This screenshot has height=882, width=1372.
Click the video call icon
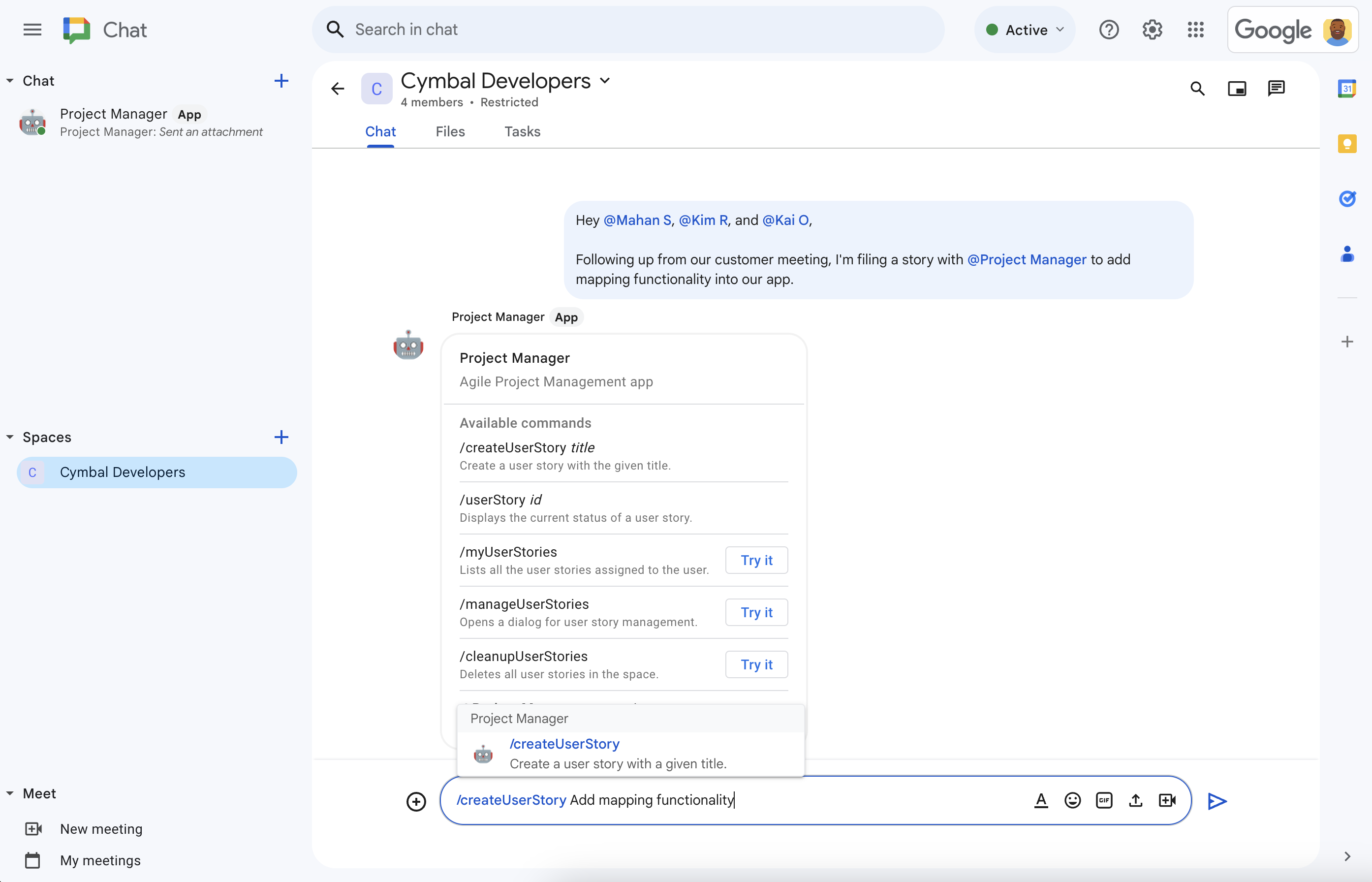click(1167, 799)
